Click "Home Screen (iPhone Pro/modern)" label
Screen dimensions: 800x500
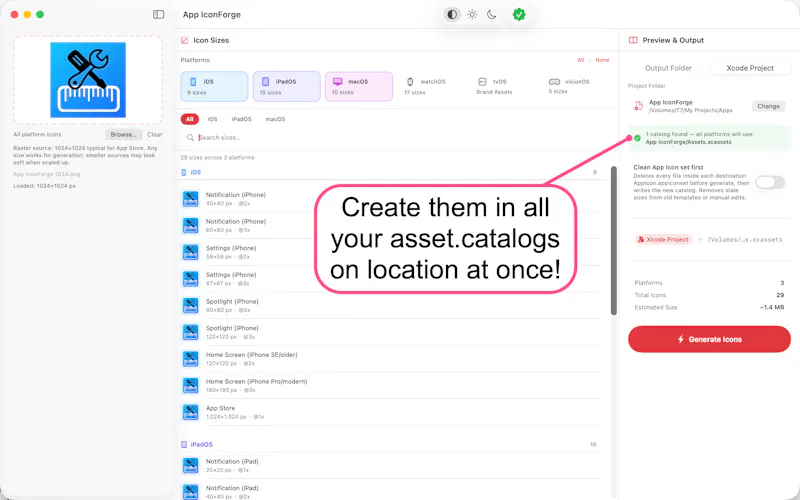click(x=257, y=381)
